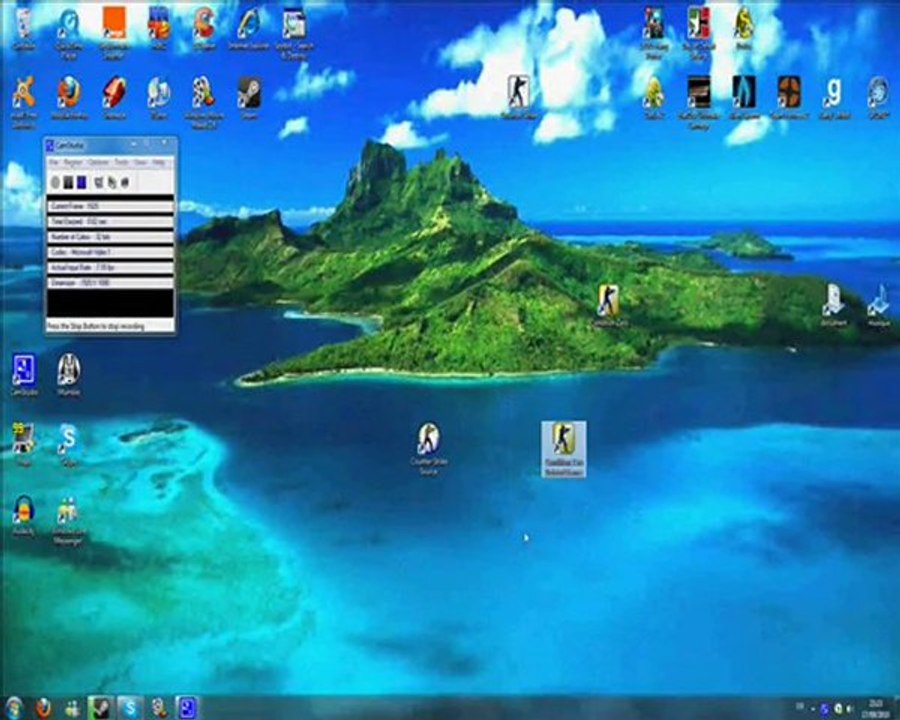900x720 pixels.
Task: Open the Windows Start menu orb
Action: click(14, 708)
